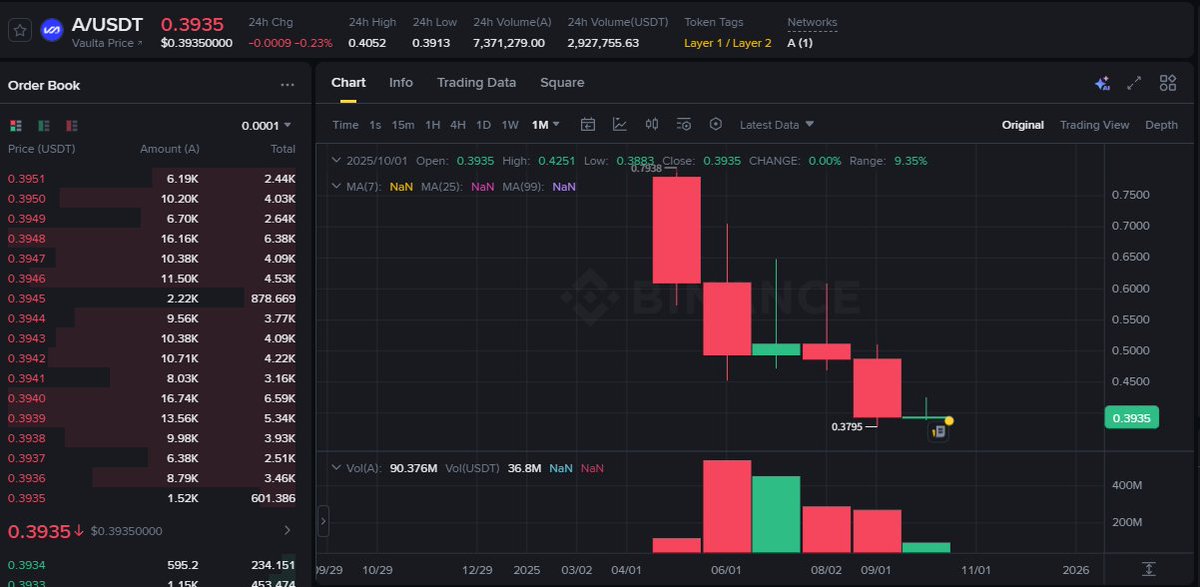Click the Price (USDT) column header
The image size is (1200, 587).
(42, 149)
